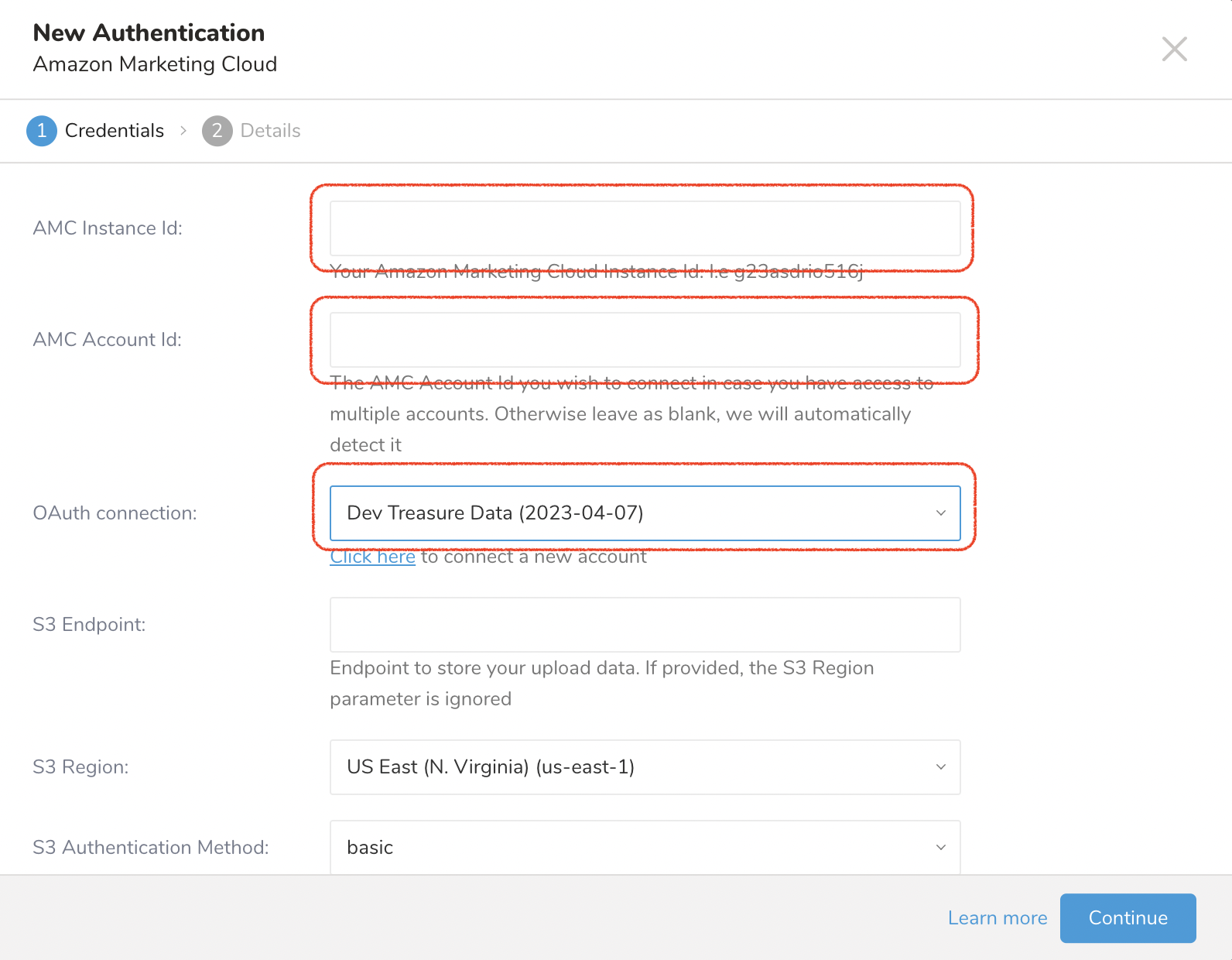Click the chevron between the wizard steps

[183, 131]
